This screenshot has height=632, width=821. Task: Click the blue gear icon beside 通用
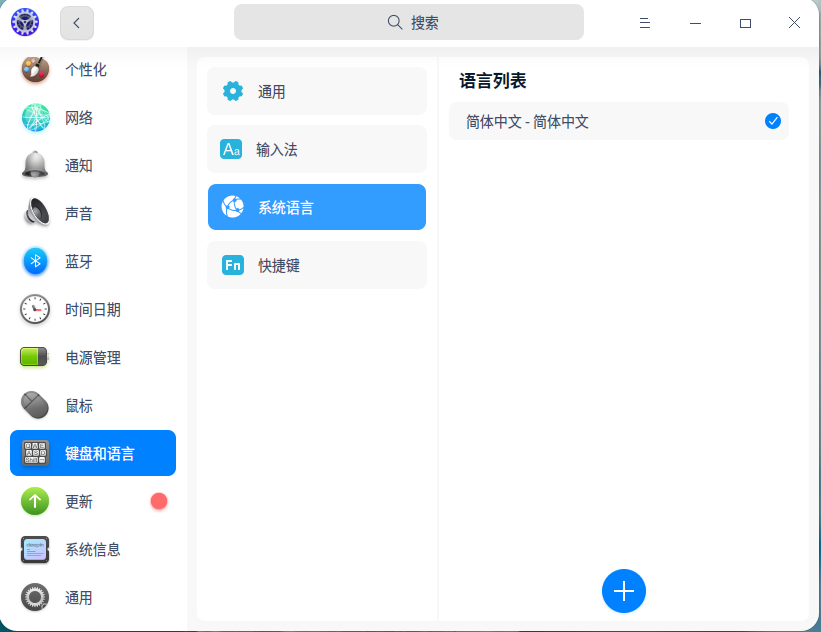point(232,91)
